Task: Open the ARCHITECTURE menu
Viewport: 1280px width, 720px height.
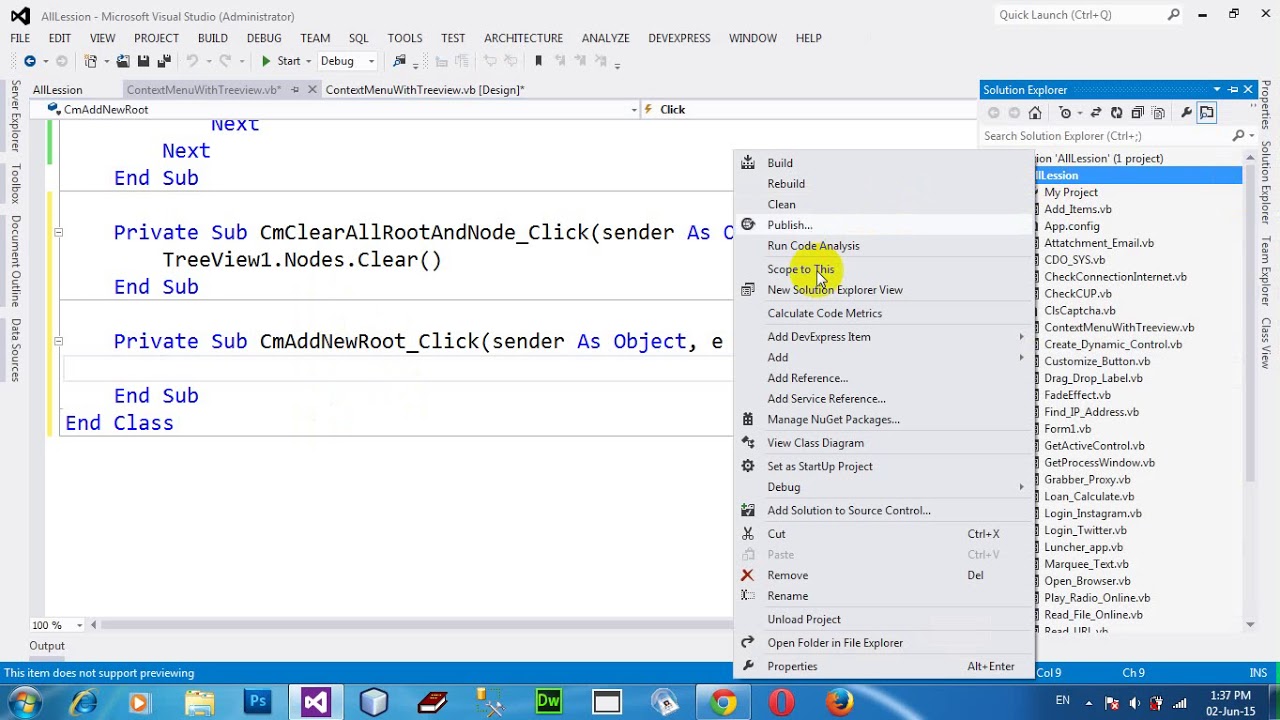Action: (x=523, y=38)
